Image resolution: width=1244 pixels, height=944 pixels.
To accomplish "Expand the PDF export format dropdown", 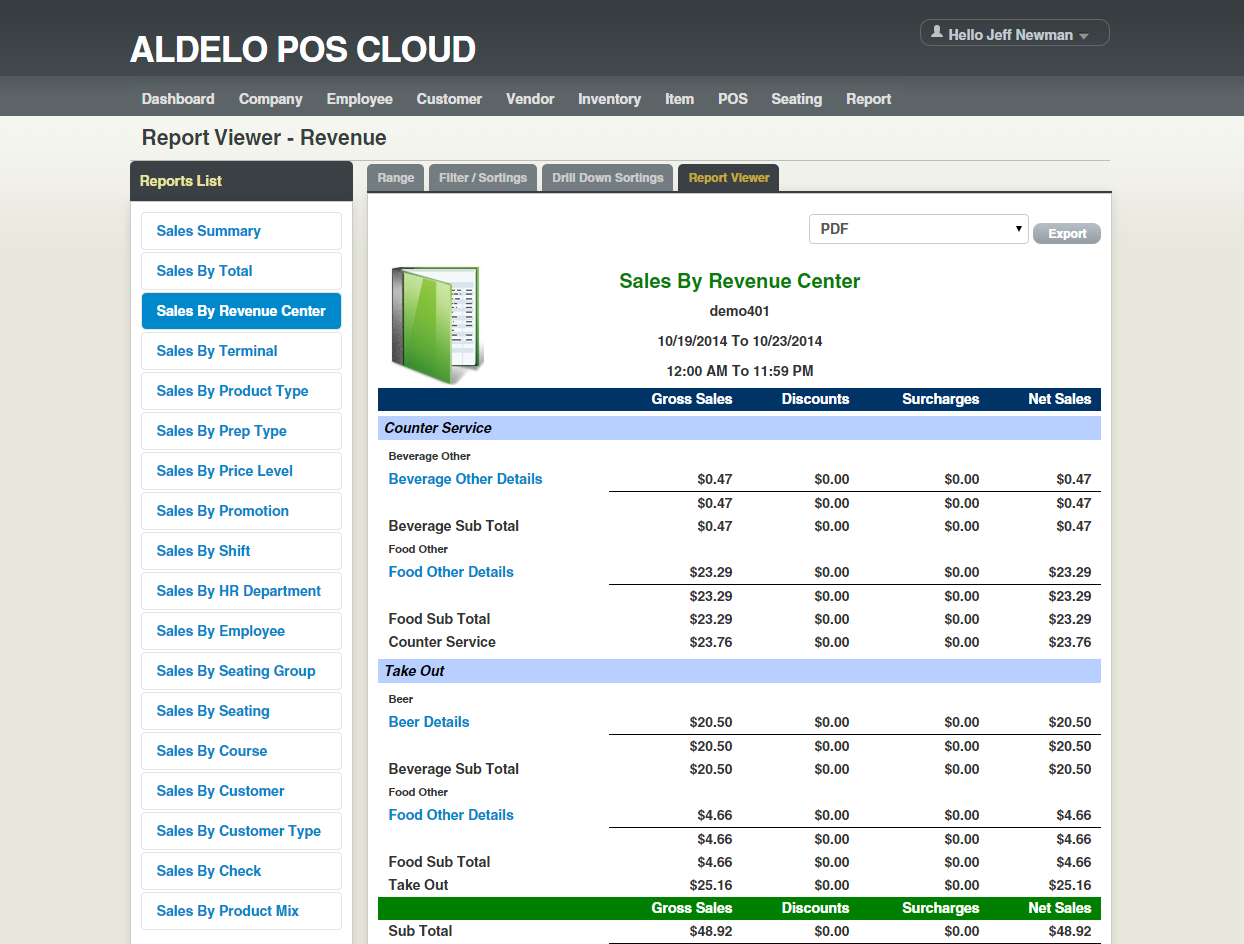I will pos(918,229).
